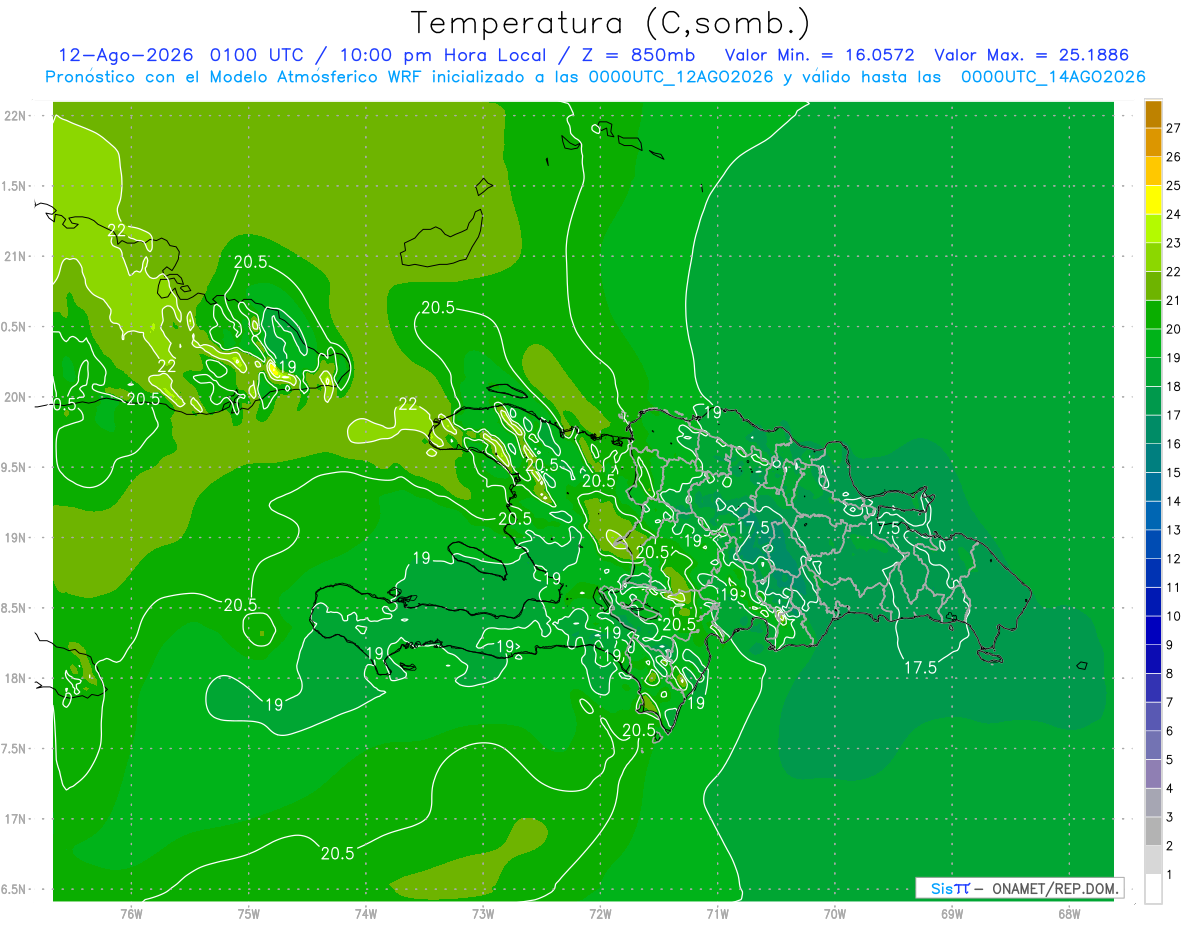
Task: Select valid-until time "0000UTC_14AGO2026"
Action: 1053,77
